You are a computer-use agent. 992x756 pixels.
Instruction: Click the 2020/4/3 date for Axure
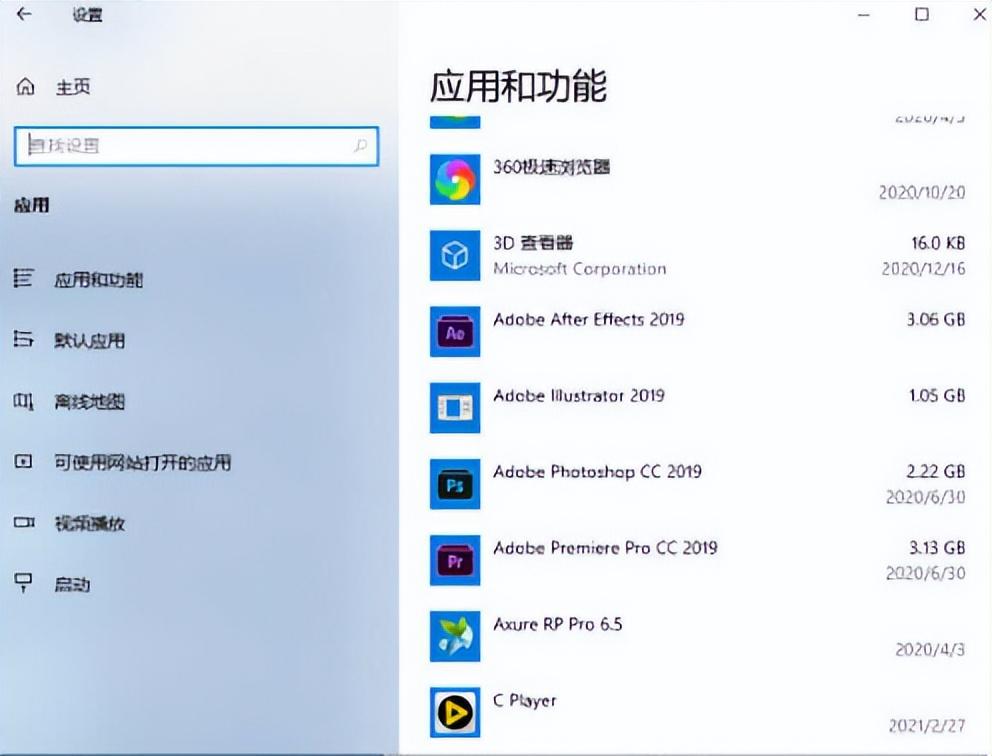click(x=930, y=649)
